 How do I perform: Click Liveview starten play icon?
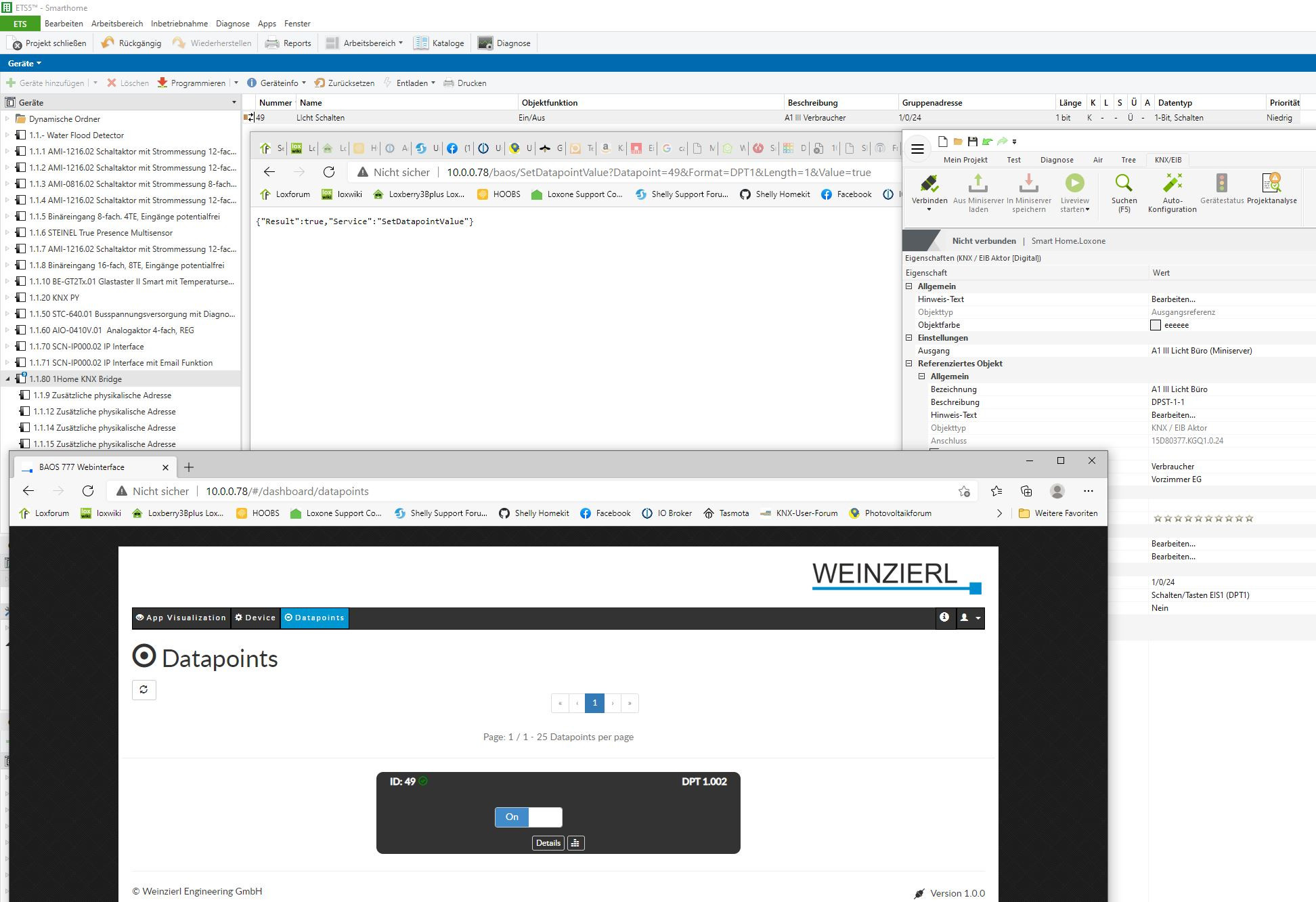pyautogui.click(x=1074, y=183)
